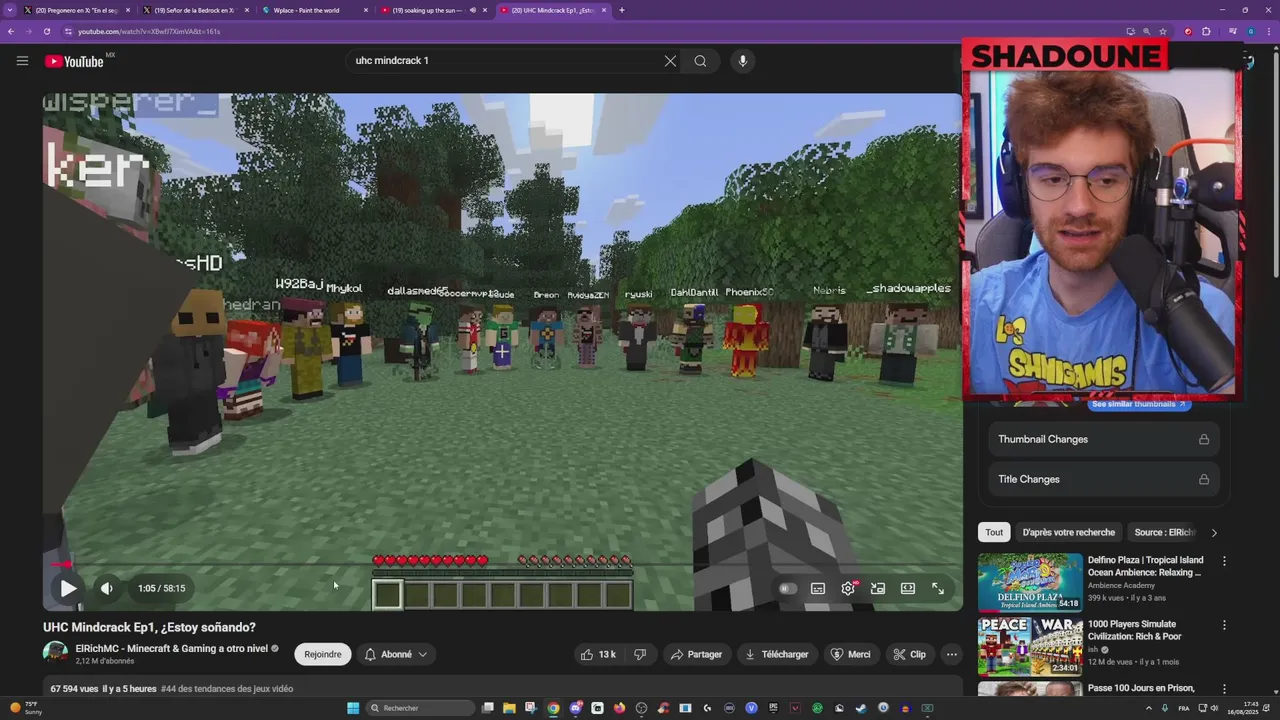Open #44 des tendances des jeux vidéo
This screenshot has width=1280, height=720.
(x=227, y=689)
